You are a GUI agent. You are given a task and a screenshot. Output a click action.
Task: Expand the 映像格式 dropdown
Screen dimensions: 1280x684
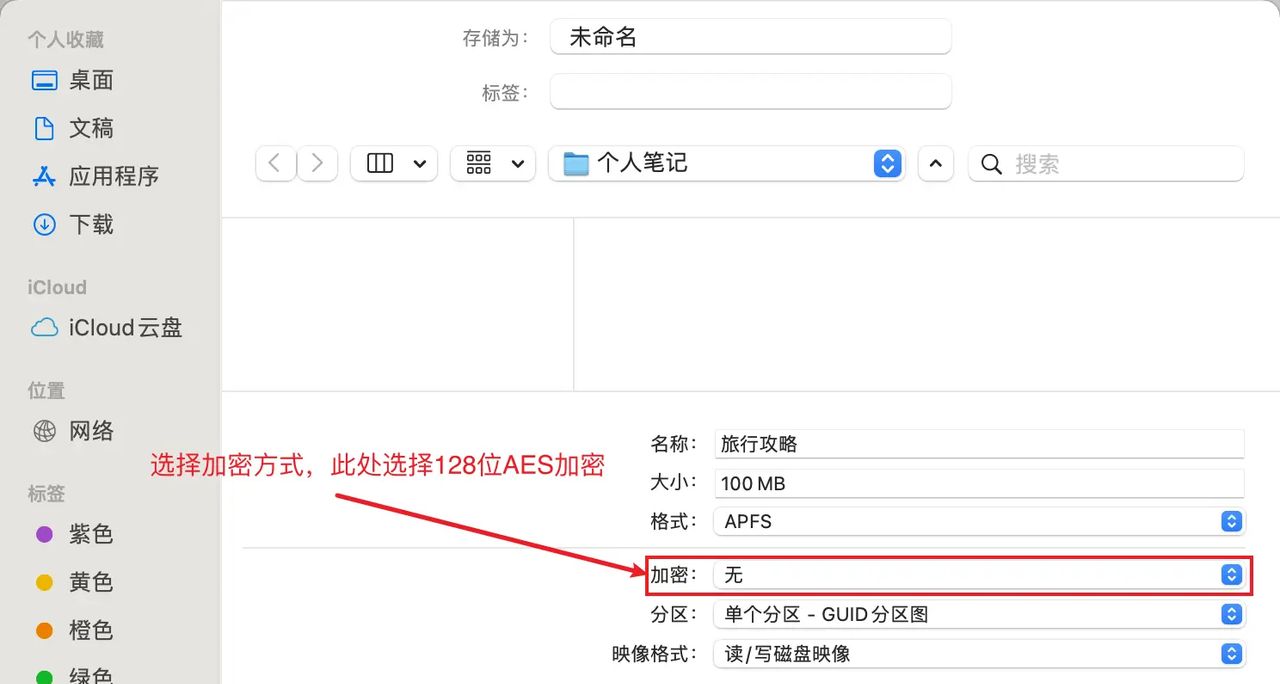coord(1231,653)
